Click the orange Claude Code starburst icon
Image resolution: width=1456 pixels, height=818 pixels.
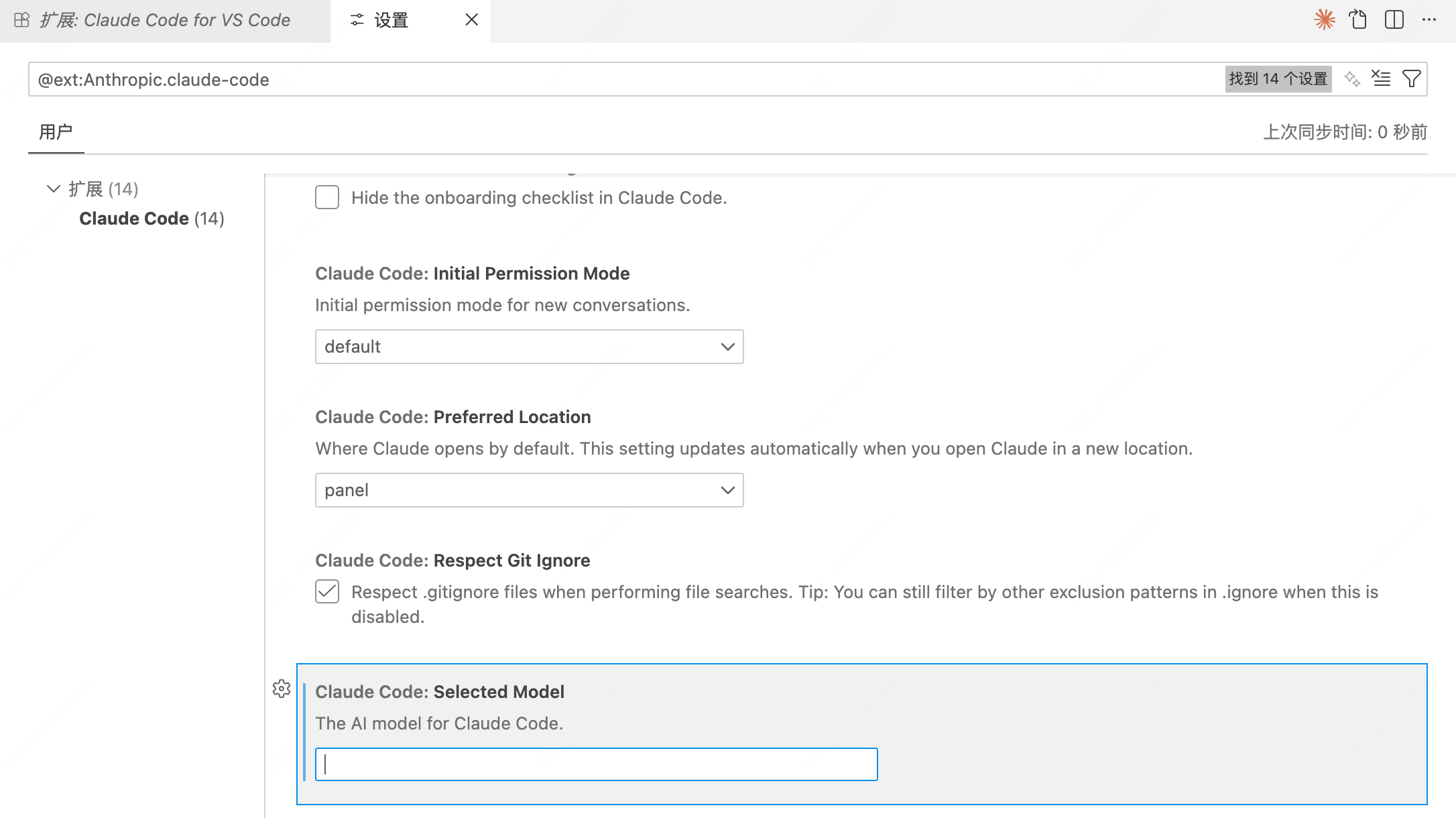coord(1324,19)
